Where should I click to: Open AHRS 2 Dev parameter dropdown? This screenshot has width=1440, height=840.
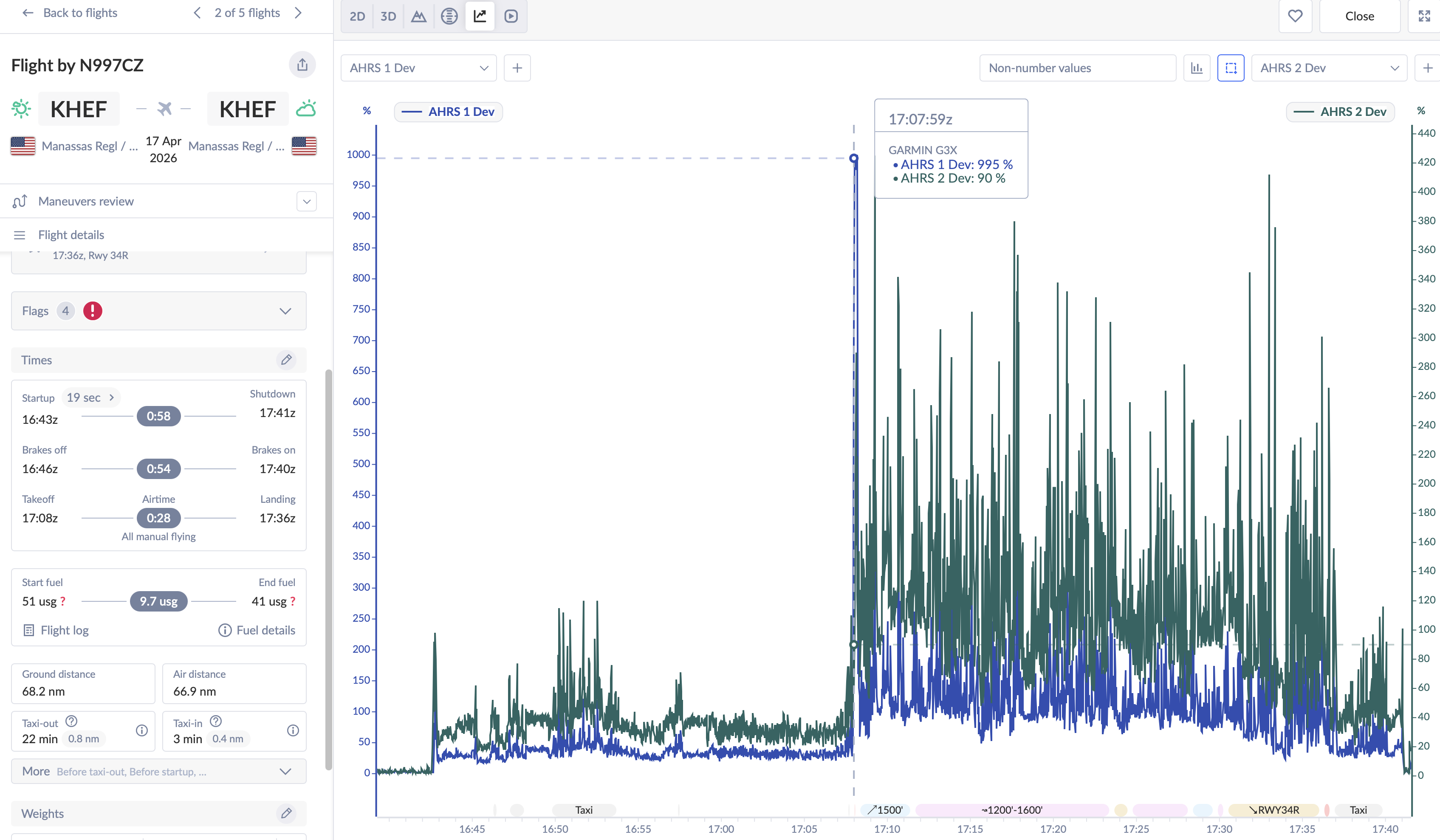point(1329,68)
